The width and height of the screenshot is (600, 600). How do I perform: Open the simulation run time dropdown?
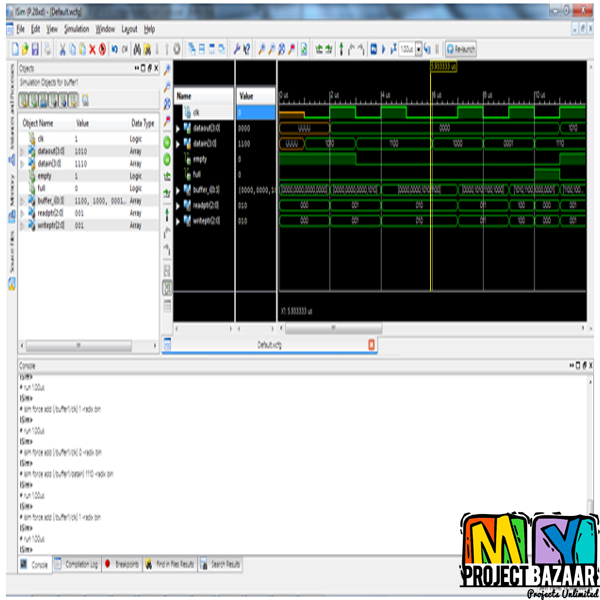click(418, 48)
